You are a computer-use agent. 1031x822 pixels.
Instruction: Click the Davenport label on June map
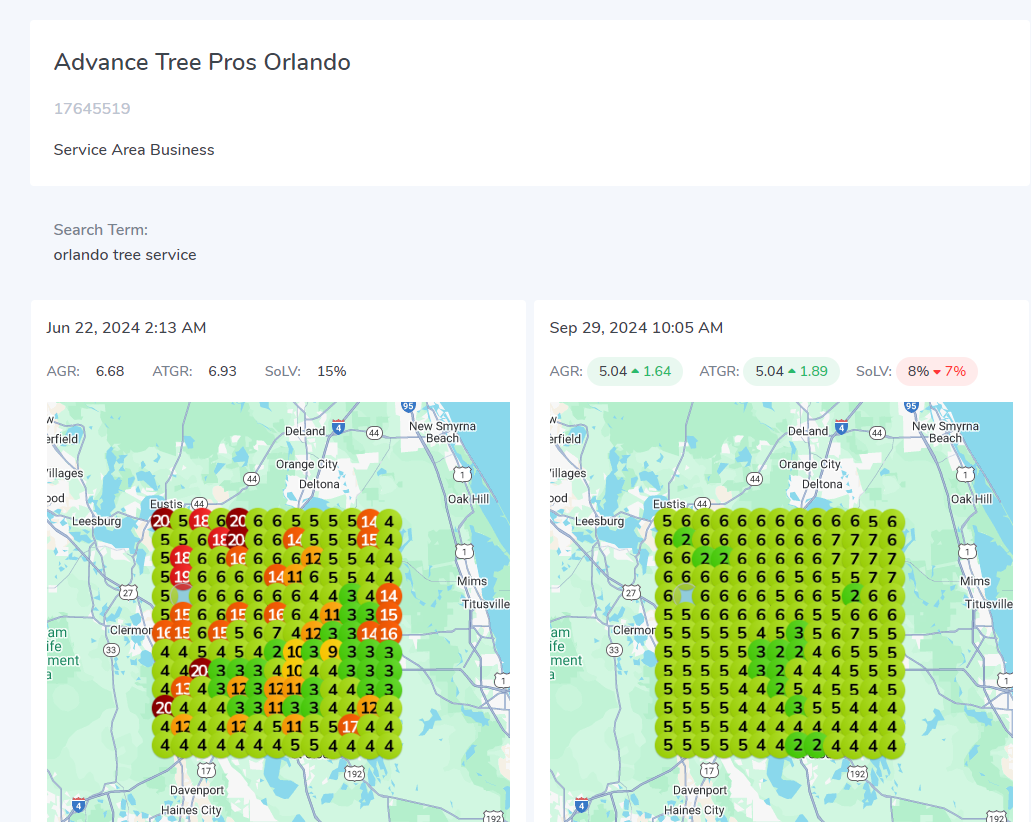(x=197, y=790)
